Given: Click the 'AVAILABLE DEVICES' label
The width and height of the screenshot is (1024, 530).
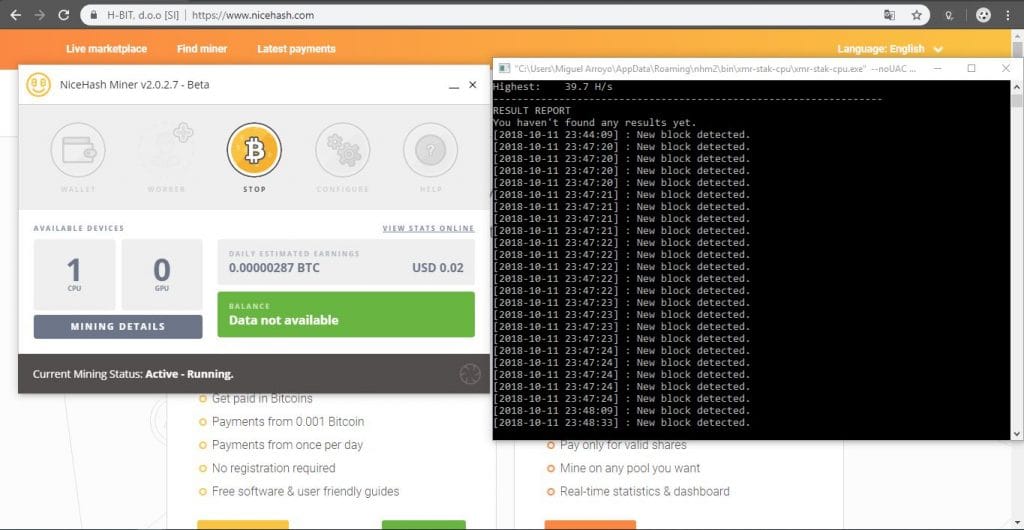Looking at the screenshot, I should pyautogui.click(x=78, y=228).
